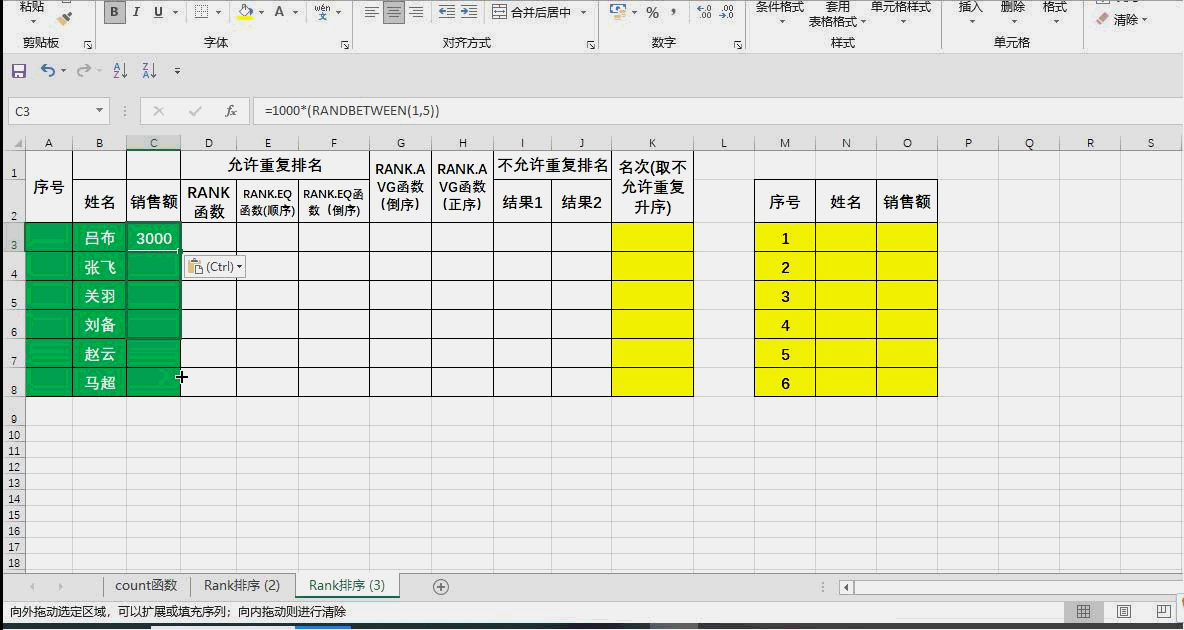
Task: Switch to Page Layout view
Action: (x=1124, y=611)
